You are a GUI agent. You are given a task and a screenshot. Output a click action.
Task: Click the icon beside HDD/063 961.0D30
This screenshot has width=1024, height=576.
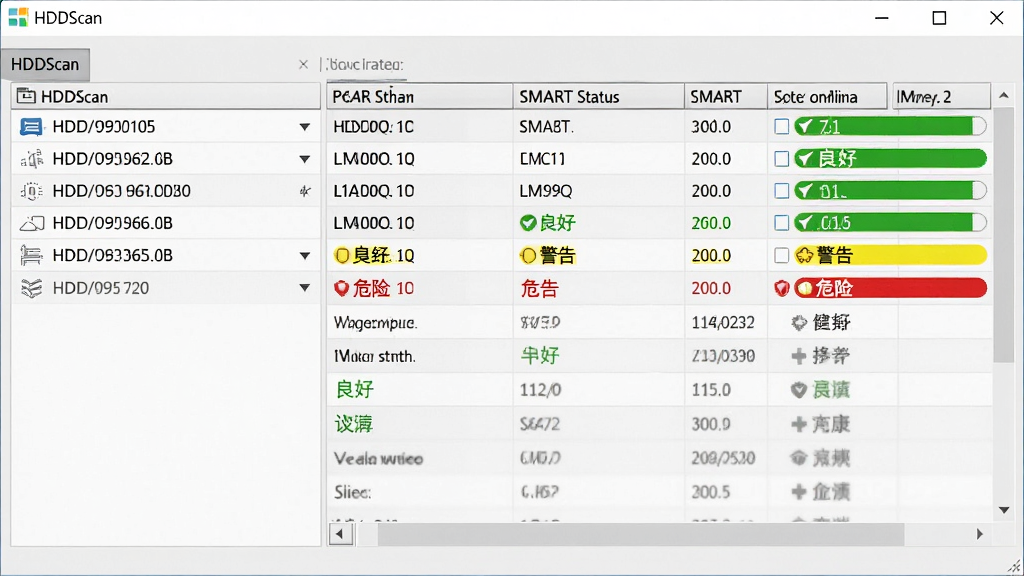pyautogui.click(x=31, y=191)
